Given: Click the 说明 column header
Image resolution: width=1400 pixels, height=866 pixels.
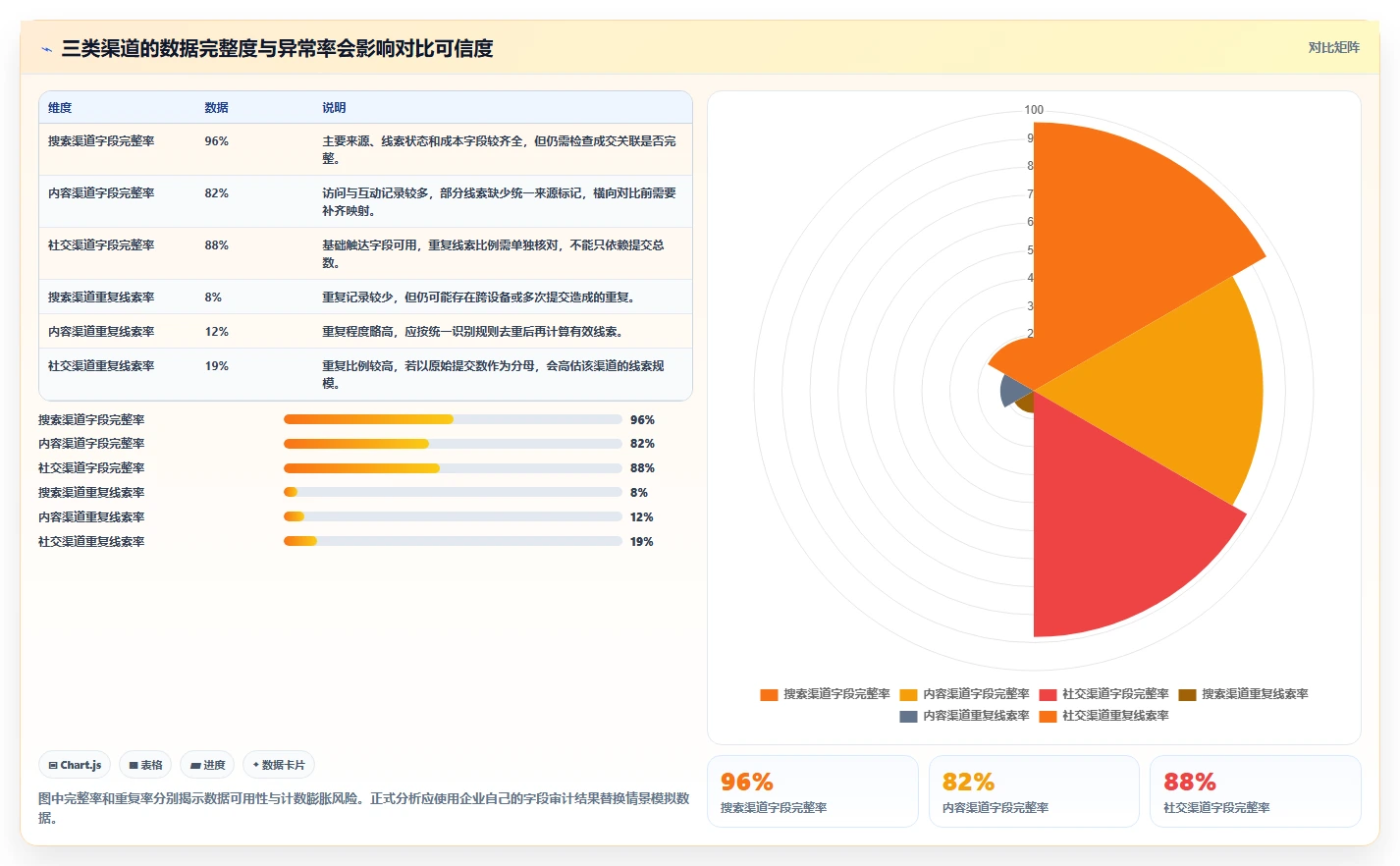Looking at the screenshot, I should [x=334, y=108].
